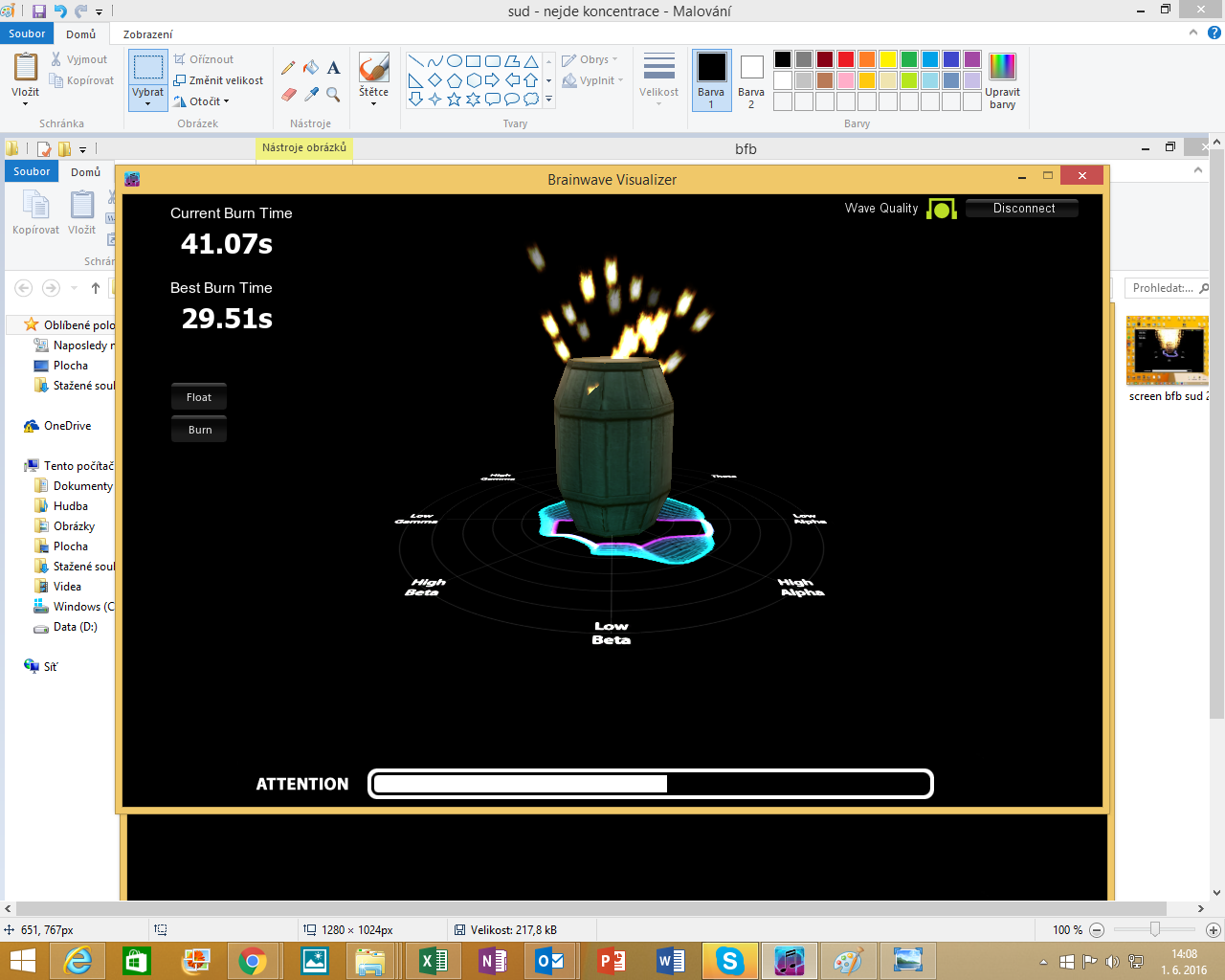1225x980 pixels.
Task: Click the ATTENTION progress bar
Action: point(651,784)
